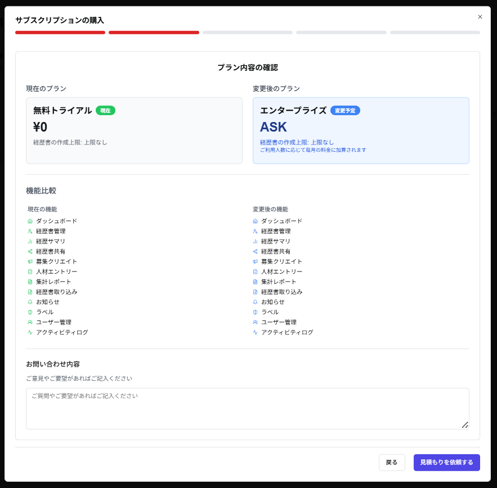Click blue 経歴書共有 share icon under 変更後の機能
Image resolution: width=497 pixels, height=488 pixels.
pos(255,251)
